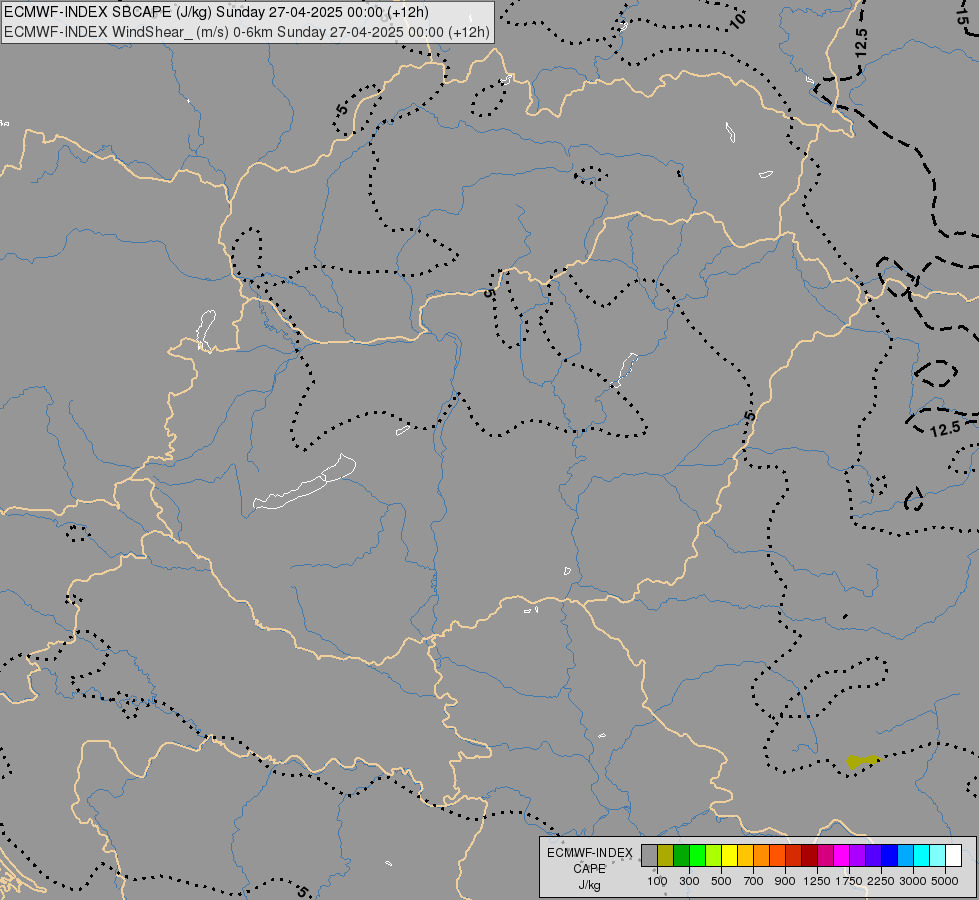This screenshot has width=979, height=900.
Task: Pick the white swatch at legend end
Action: coord(953,856)
